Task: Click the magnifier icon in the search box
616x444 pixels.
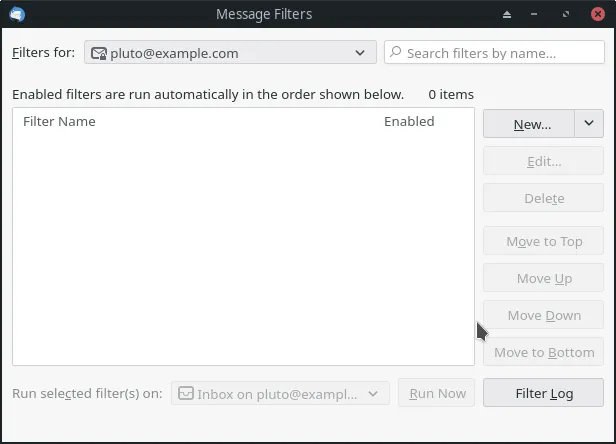Action: click(396, 53)
